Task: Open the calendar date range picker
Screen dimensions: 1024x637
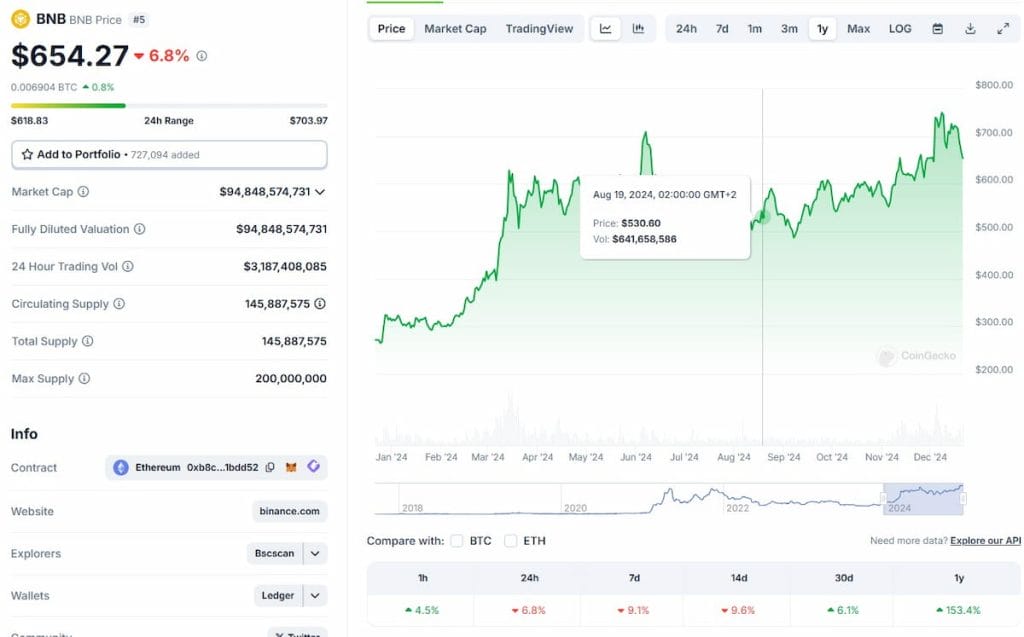Action: [938, 28]
